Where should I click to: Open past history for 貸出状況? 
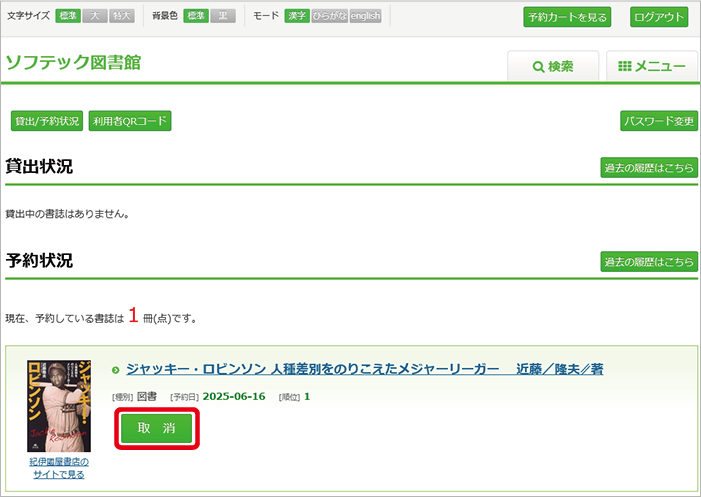click(x=648, y=168)
